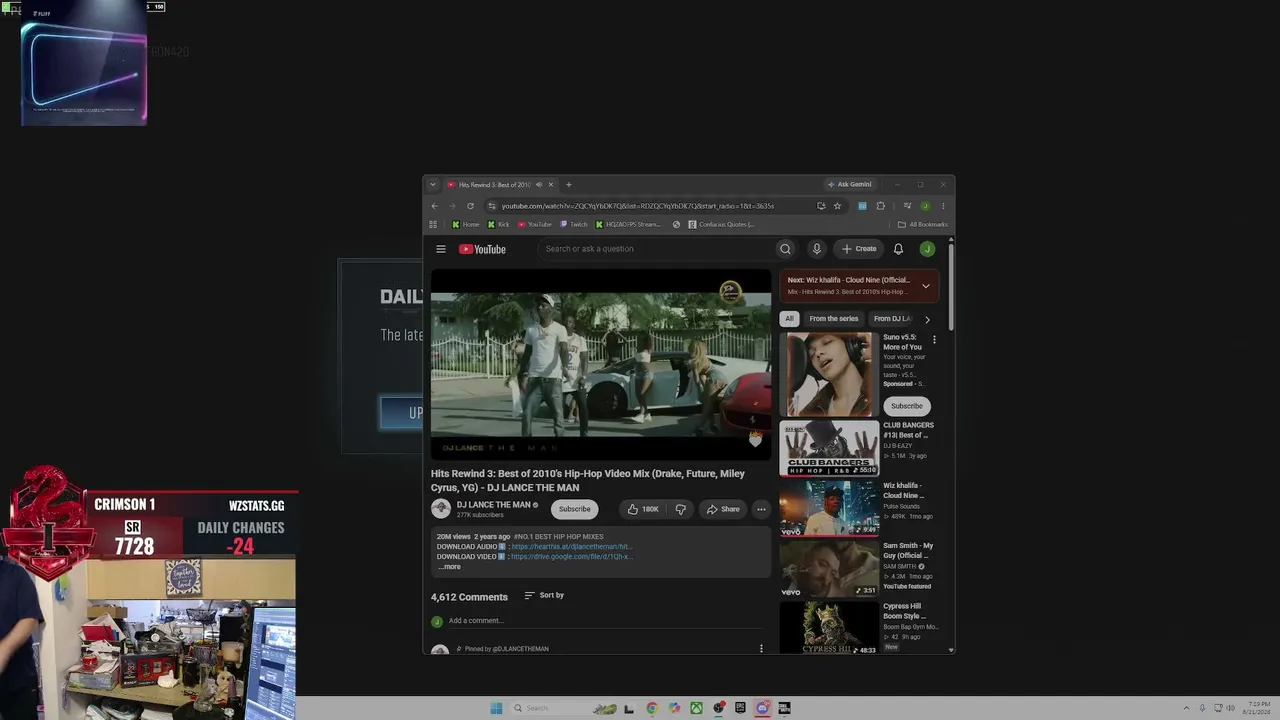Subscribe to the Suno sponsored channel
Screen dimensions: 1280x720
point(906,406)
